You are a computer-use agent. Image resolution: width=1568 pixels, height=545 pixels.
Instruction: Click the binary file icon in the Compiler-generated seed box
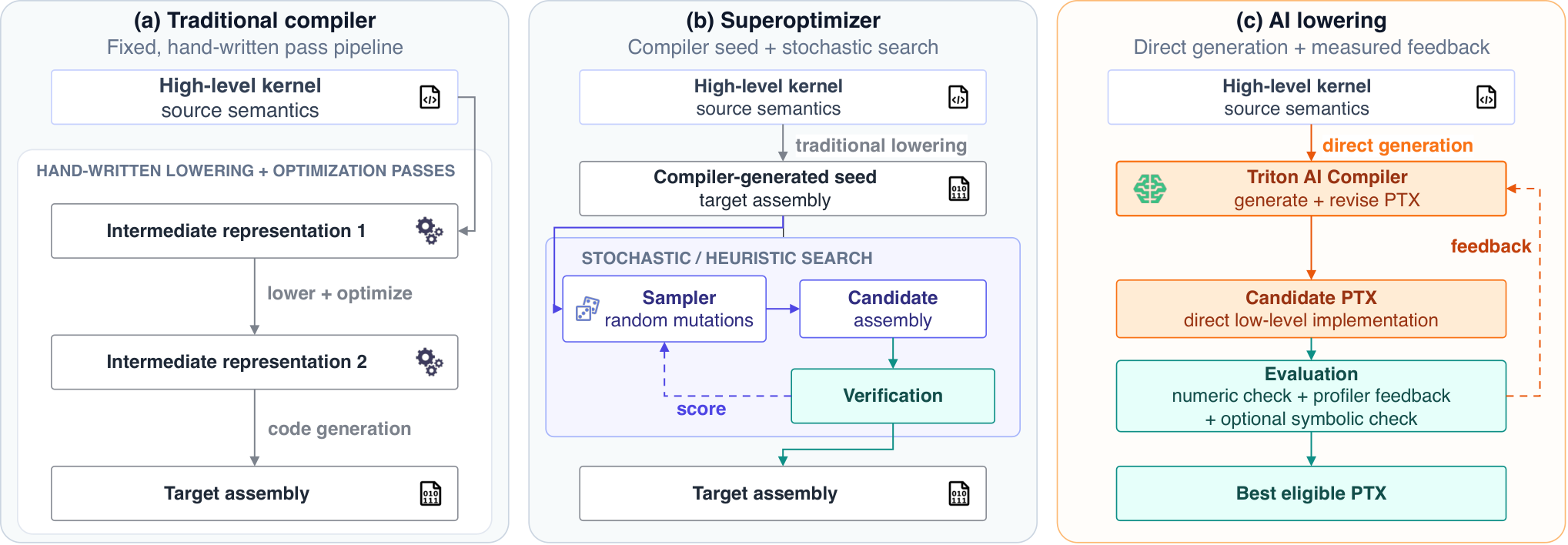[x=959, y=189]
